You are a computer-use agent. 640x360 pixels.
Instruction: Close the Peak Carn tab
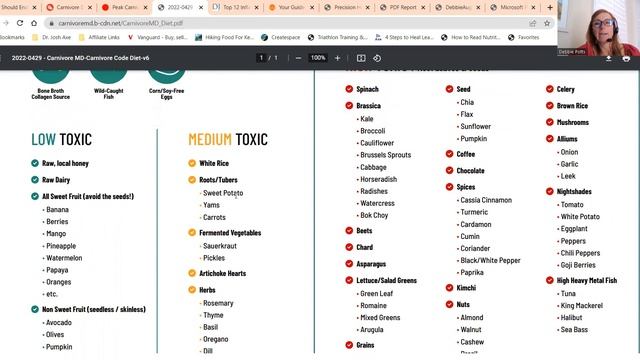pyautogui.click(x=145, y=7)
